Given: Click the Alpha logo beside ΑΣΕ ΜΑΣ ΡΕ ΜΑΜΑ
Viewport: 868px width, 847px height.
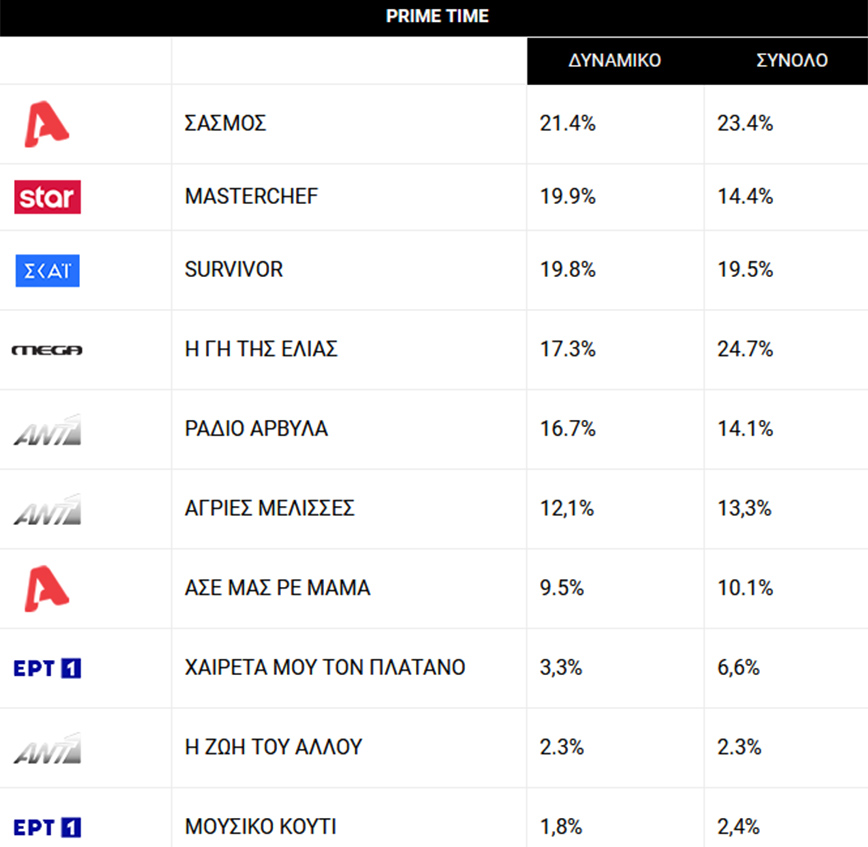Looking at the screenshot, I should point(47,588).
